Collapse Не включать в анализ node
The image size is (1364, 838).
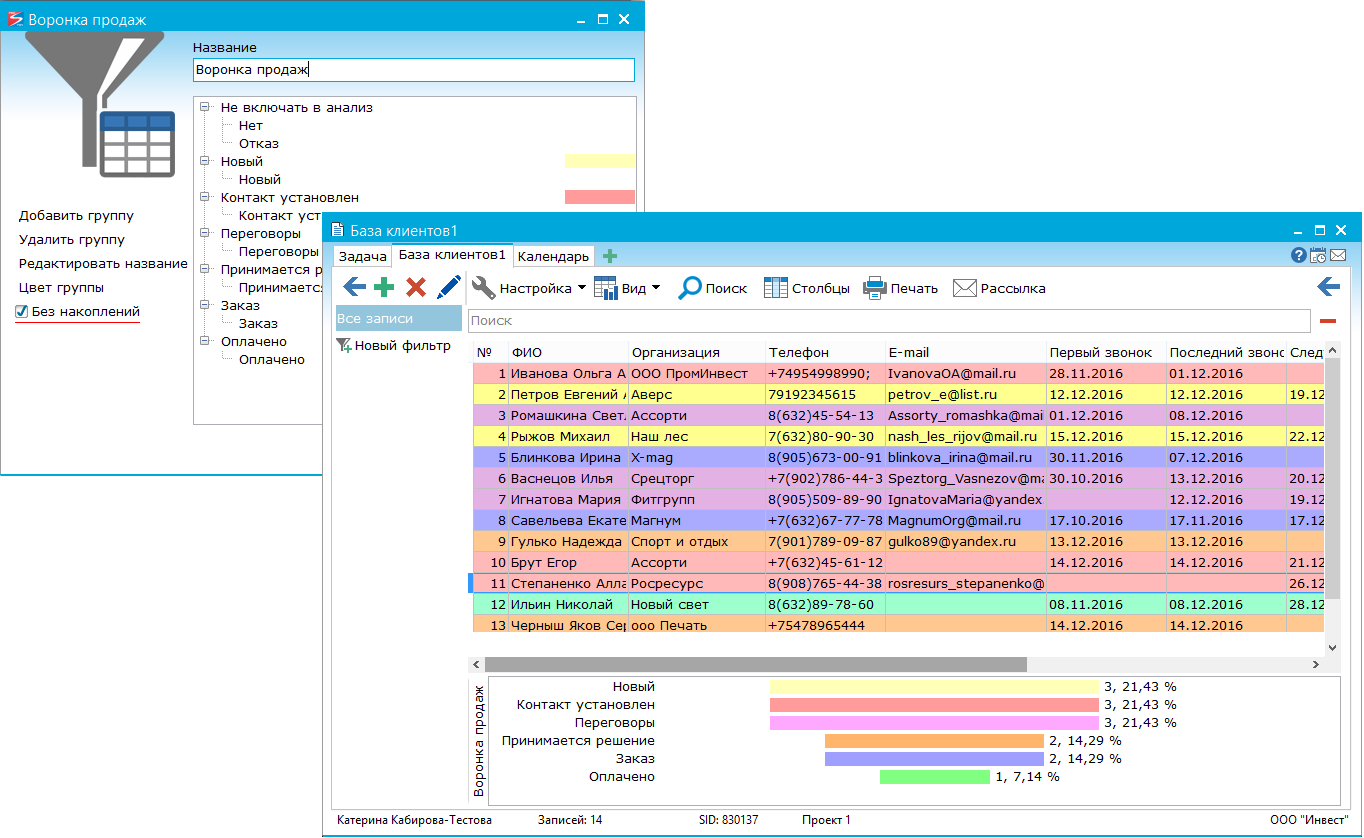click(206, 107)
